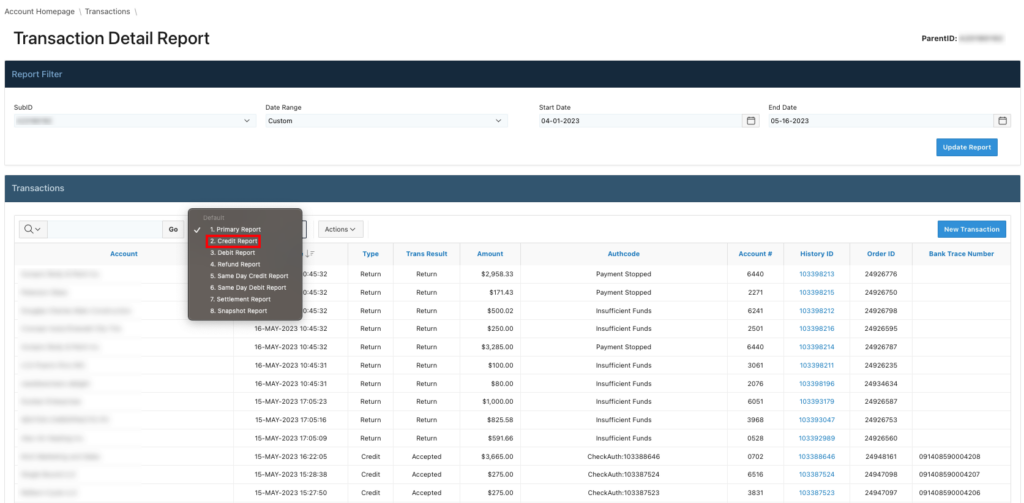The image size is (1024, 503).
Task: Click the Update Report button
Action: tap(966, 147)
